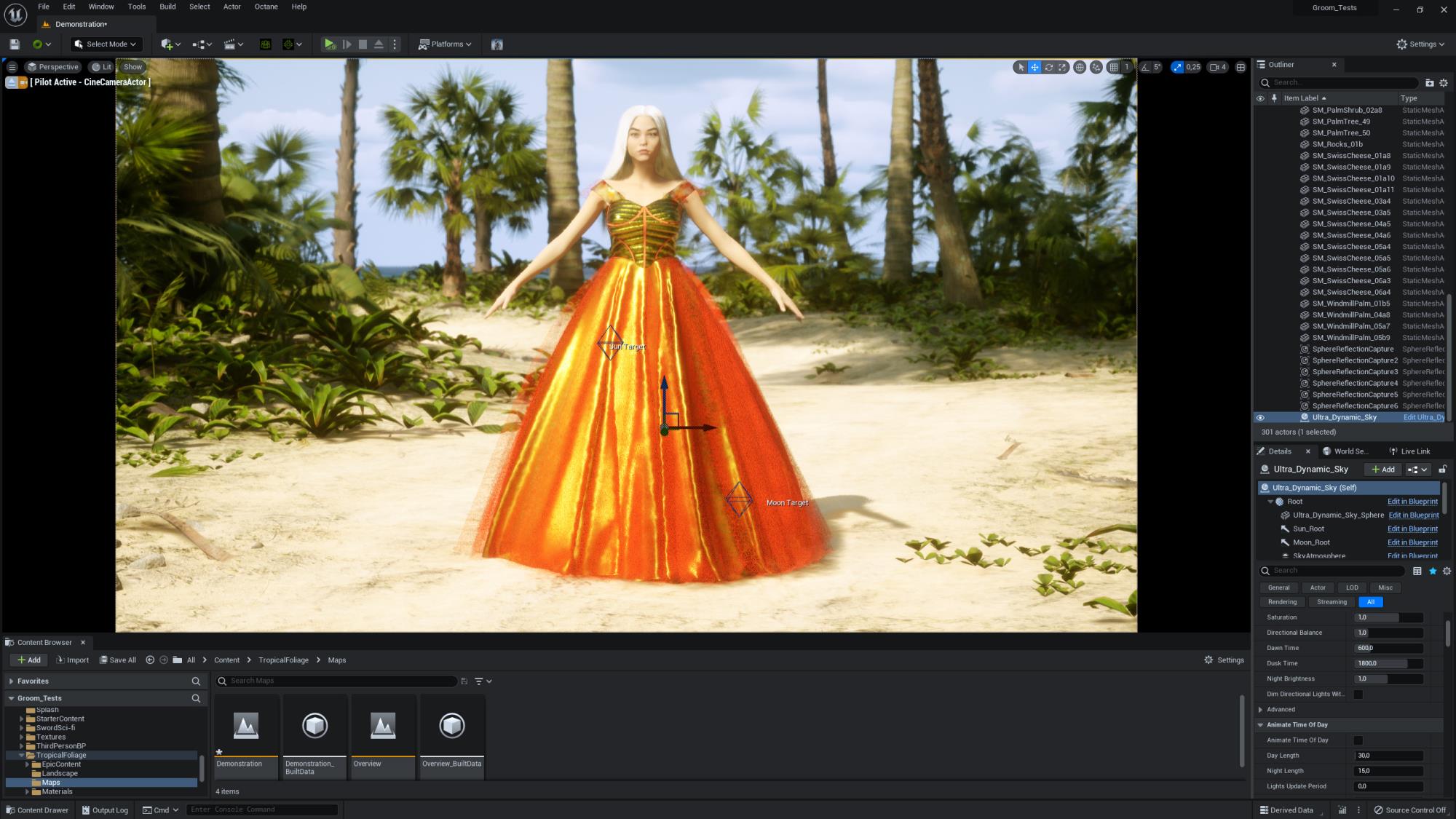Save the current level with the floppy icon
1456x819 pixels.
[15, 44]
